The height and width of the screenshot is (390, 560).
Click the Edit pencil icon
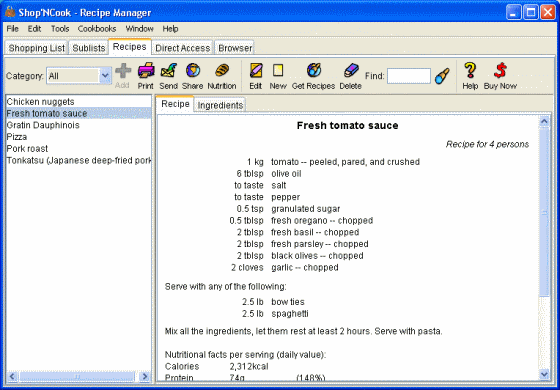(256, 71)
